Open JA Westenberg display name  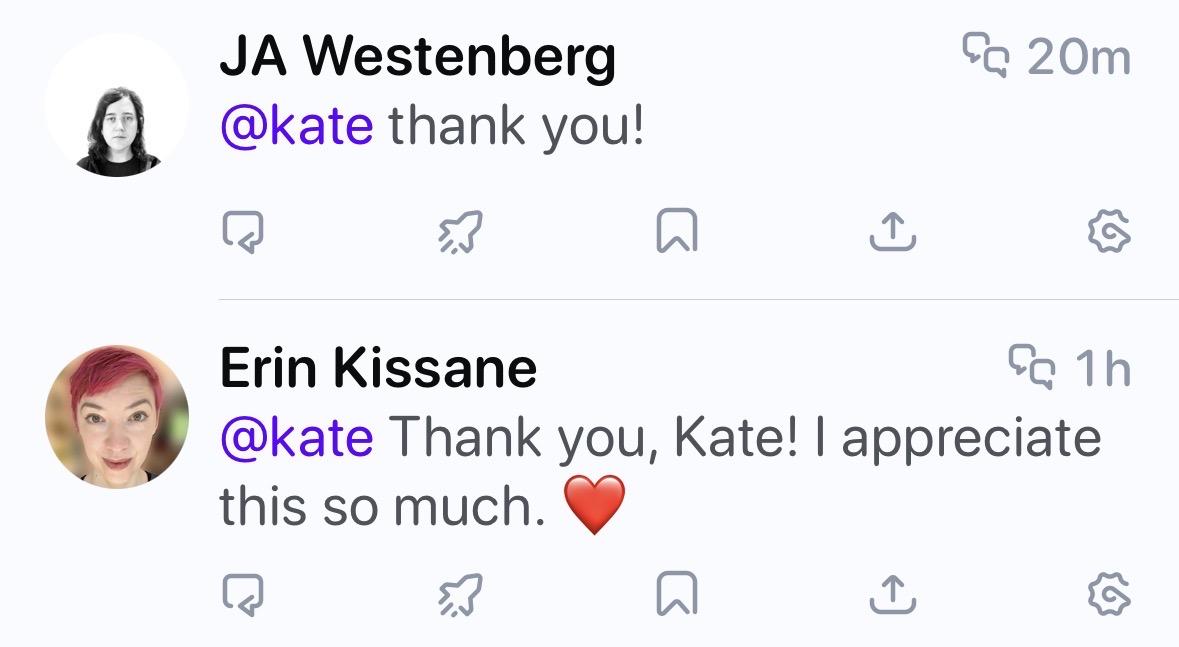[417, 58]
